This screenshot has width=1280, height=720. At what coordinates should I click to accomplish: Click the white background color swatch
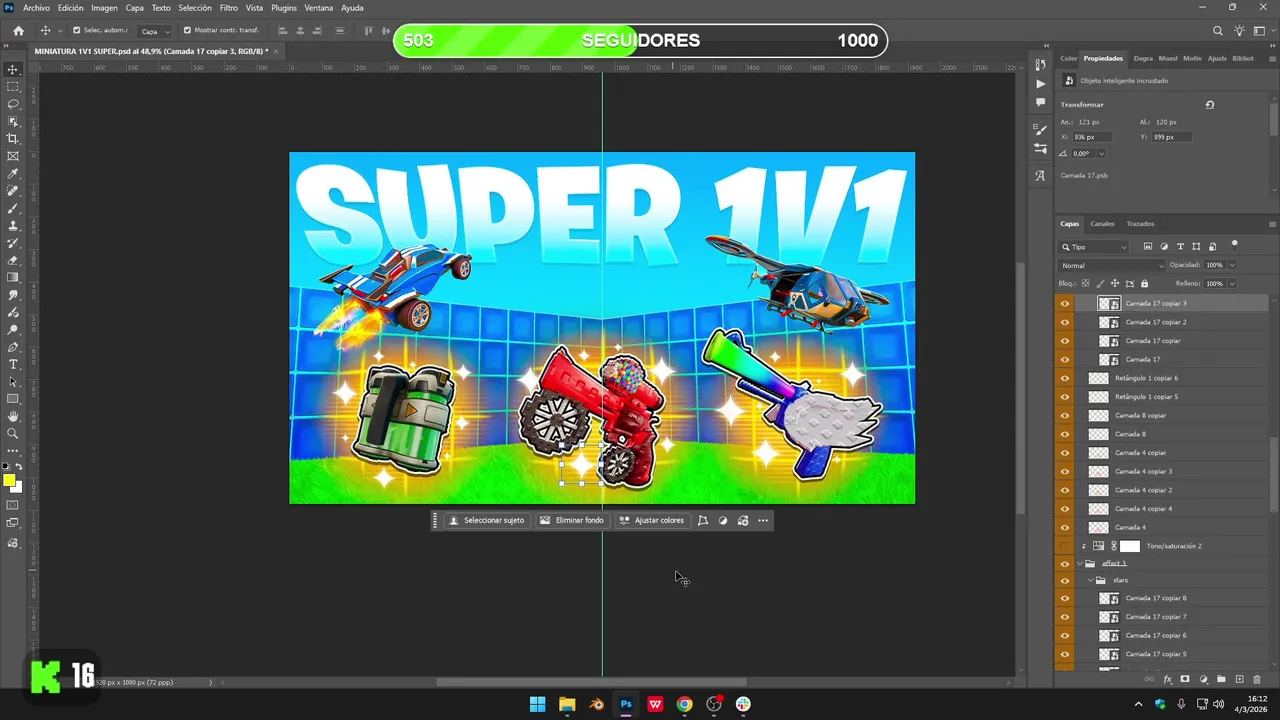[18, 488]
